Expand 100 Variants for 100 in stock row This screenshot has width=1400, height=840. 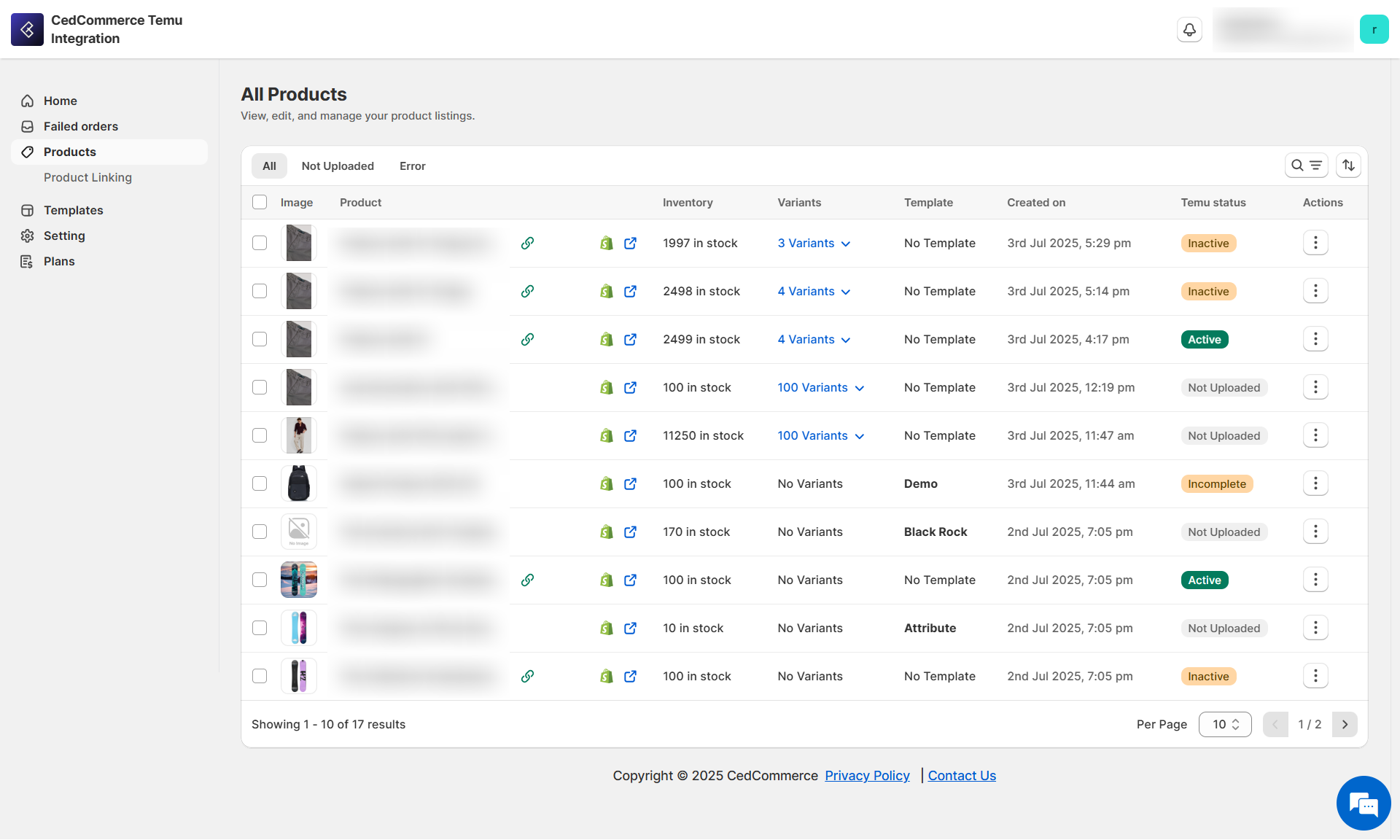pyautogui.click(x=821, y=387)
